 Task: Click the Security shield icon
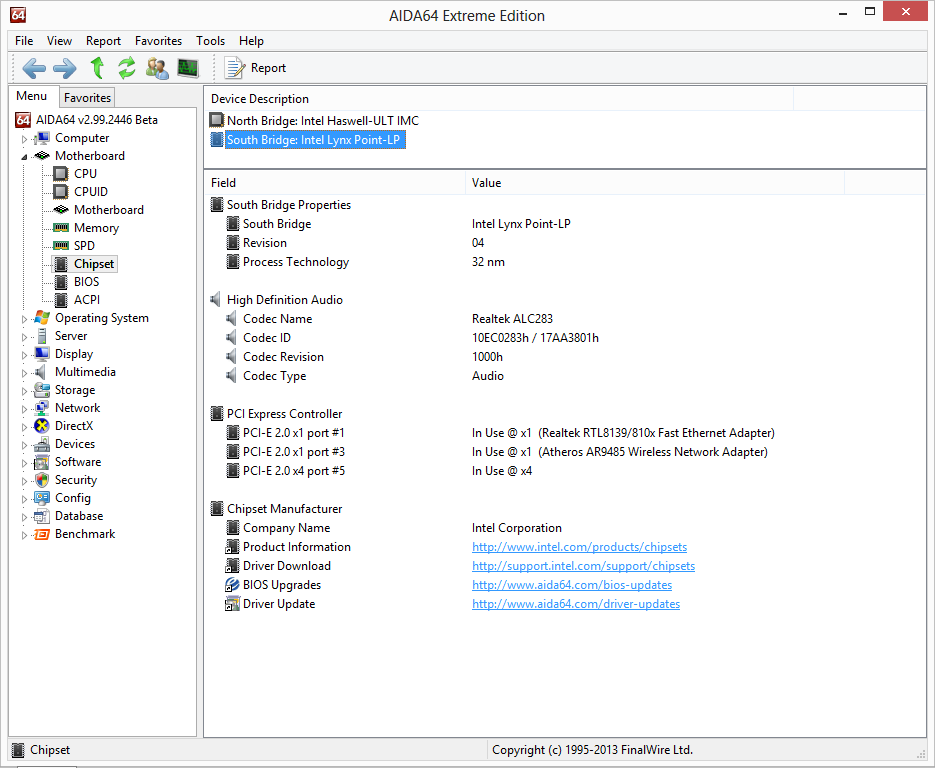42,480
